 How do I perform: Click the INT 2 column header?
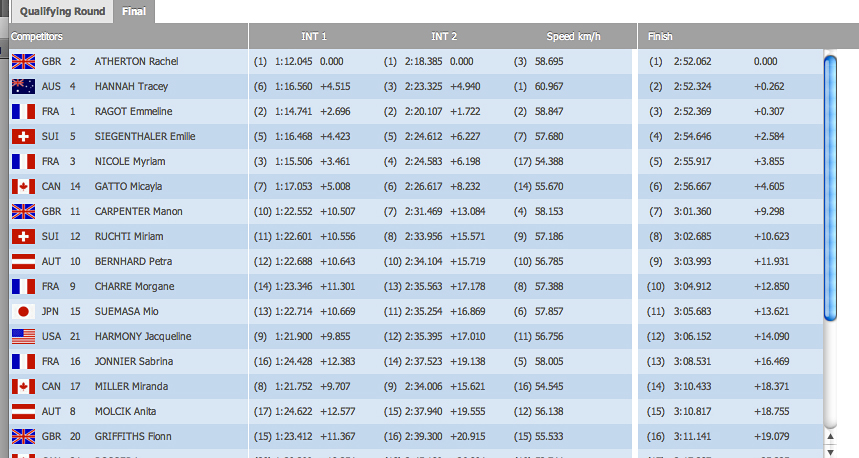(x=443, y=37)
